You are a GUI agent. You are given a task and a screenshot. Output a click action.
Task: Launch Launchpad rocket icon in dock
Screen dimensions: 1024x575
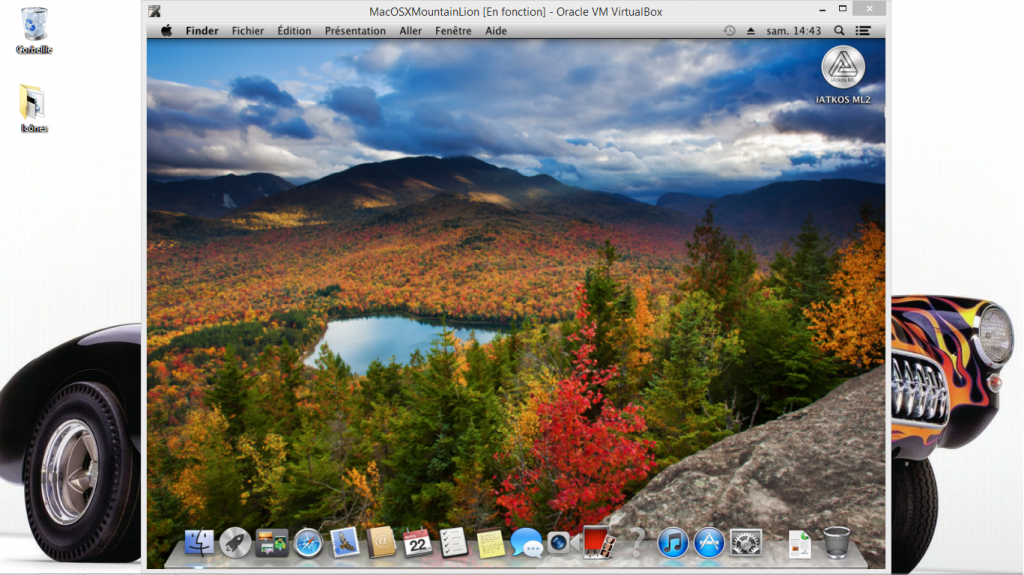point(235,543)
